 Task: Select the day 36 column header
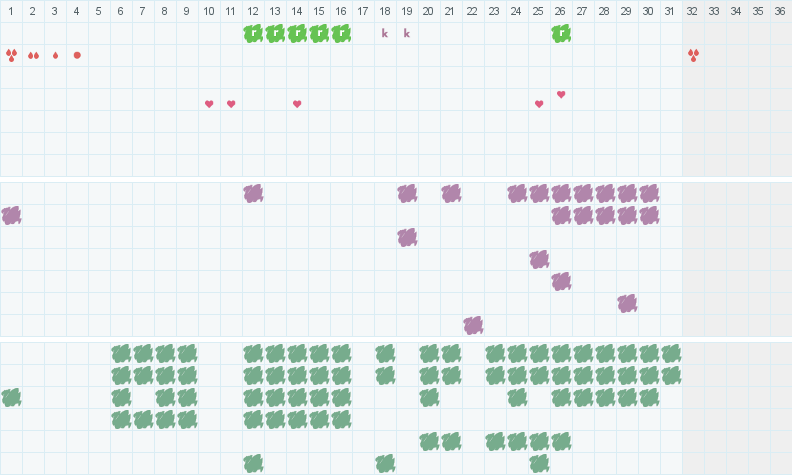[781, 11]
